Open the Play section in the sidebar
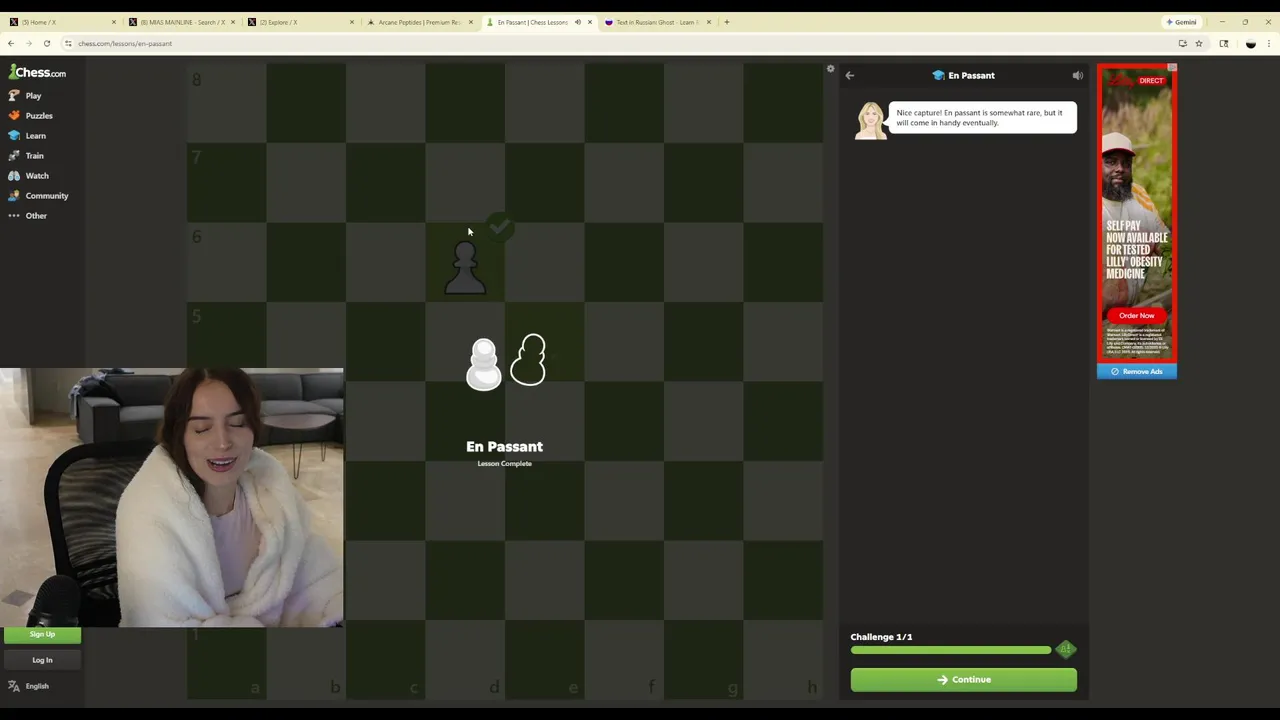This screenshot has width=1280, height=720. pos(33,96)
